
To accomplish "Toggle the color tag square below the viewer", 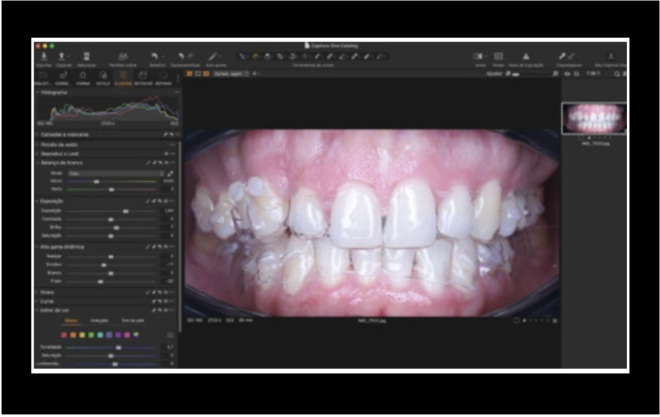I will (x=516, y=321).
